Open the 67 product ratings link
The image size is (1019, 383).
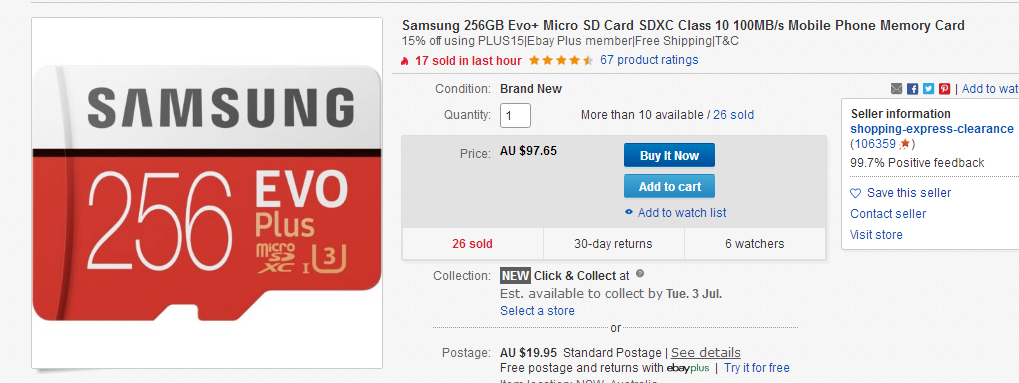coord(649,60)
